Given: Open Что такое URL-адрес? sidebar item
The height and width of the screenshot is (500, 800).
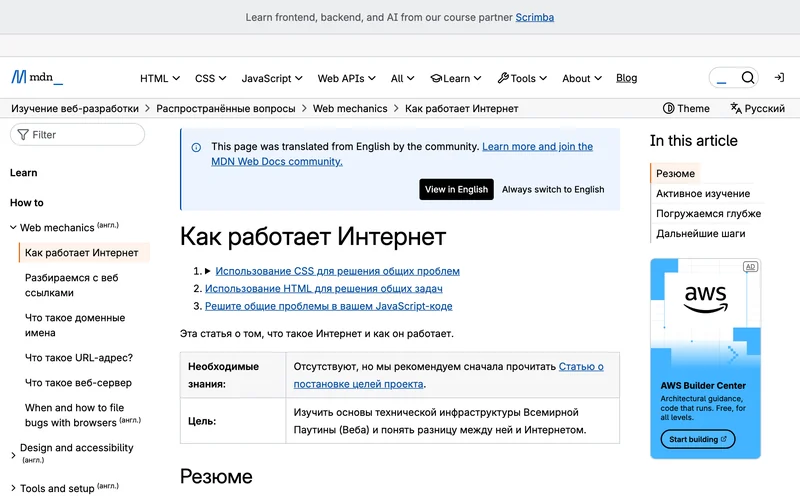Looking at the screenshot, I should [79, 358].
